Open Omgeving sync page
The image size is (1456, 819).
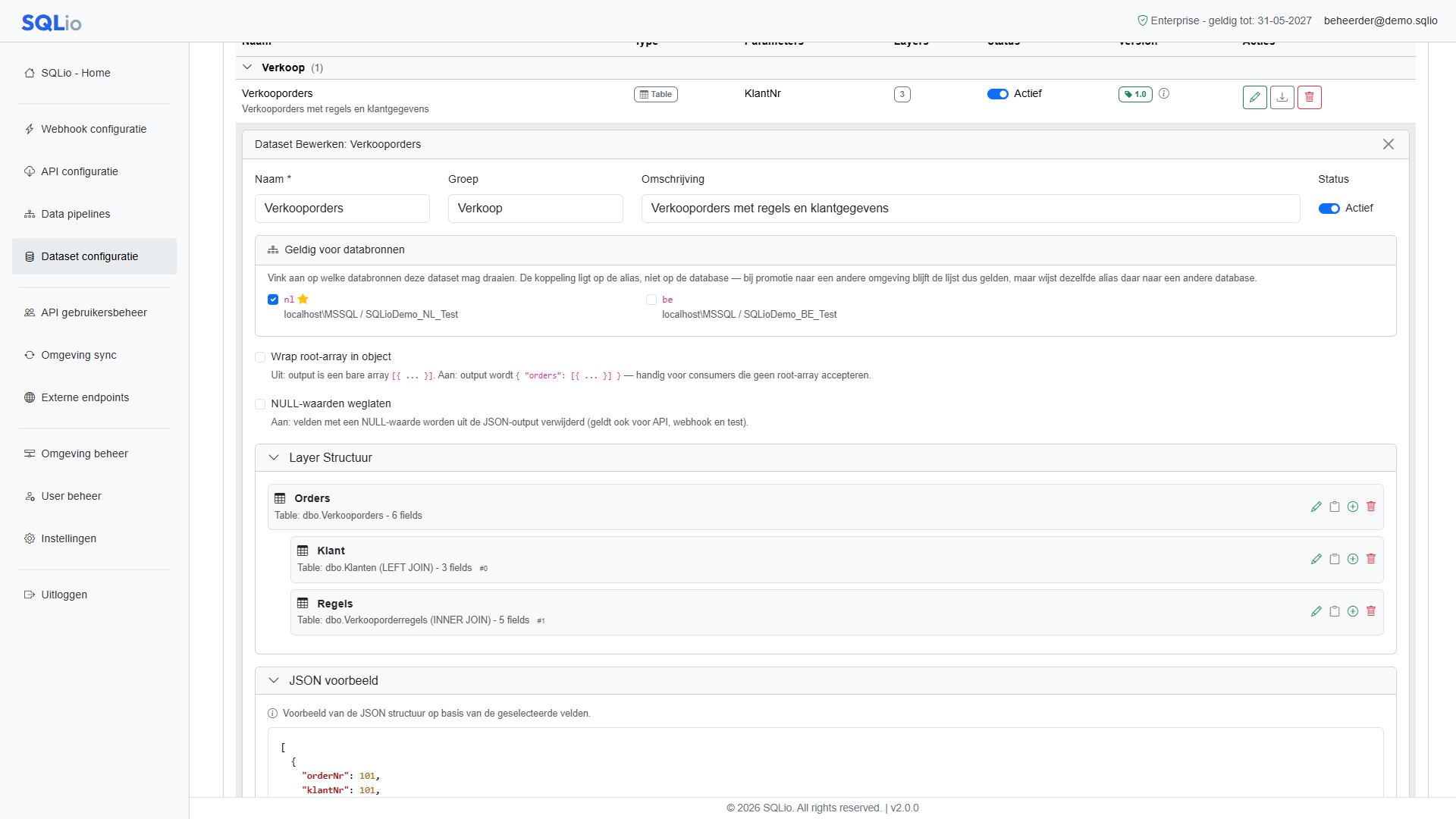94,355
